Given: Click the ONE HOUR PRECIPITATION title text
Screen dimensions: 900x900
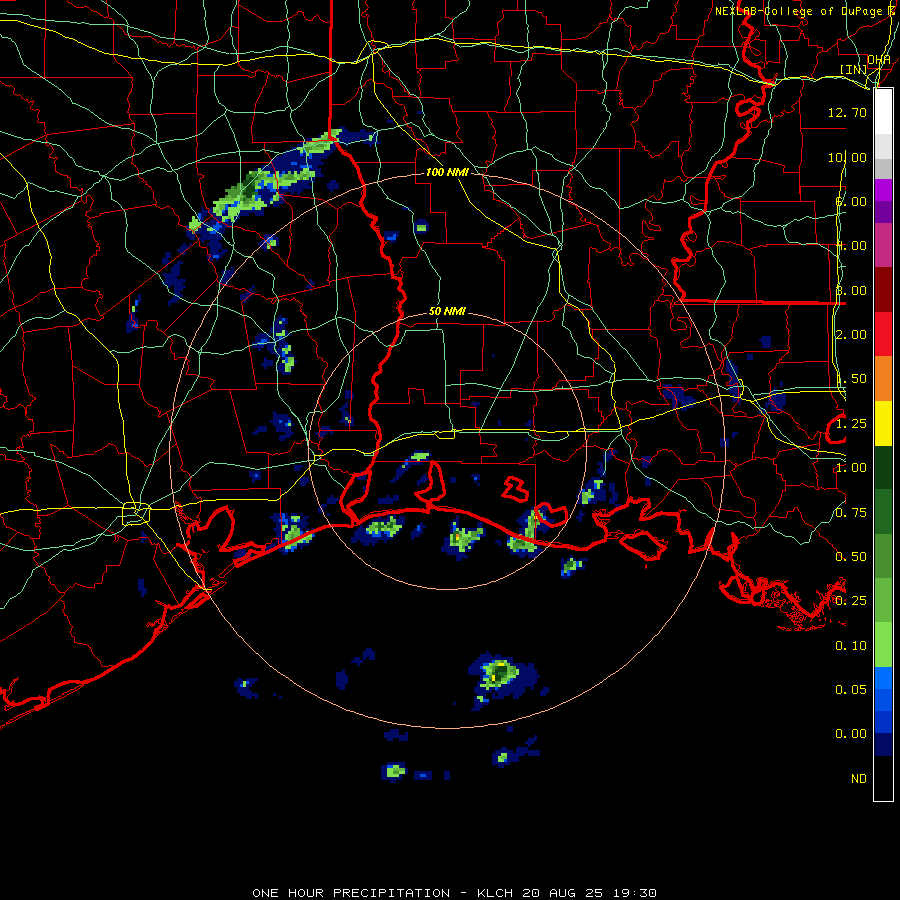Looking at the screenshot, I should (351, 893).
